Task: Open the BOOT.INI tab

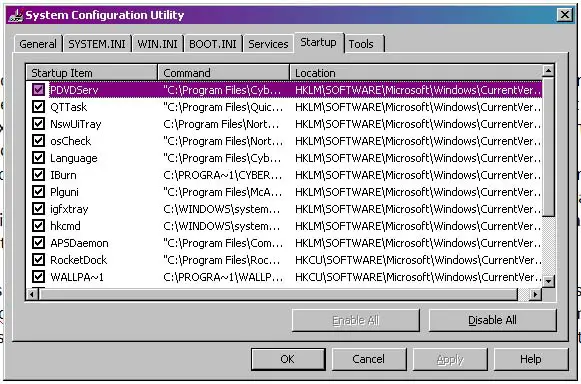Action: pyautogui.click(x=213, y=44)
